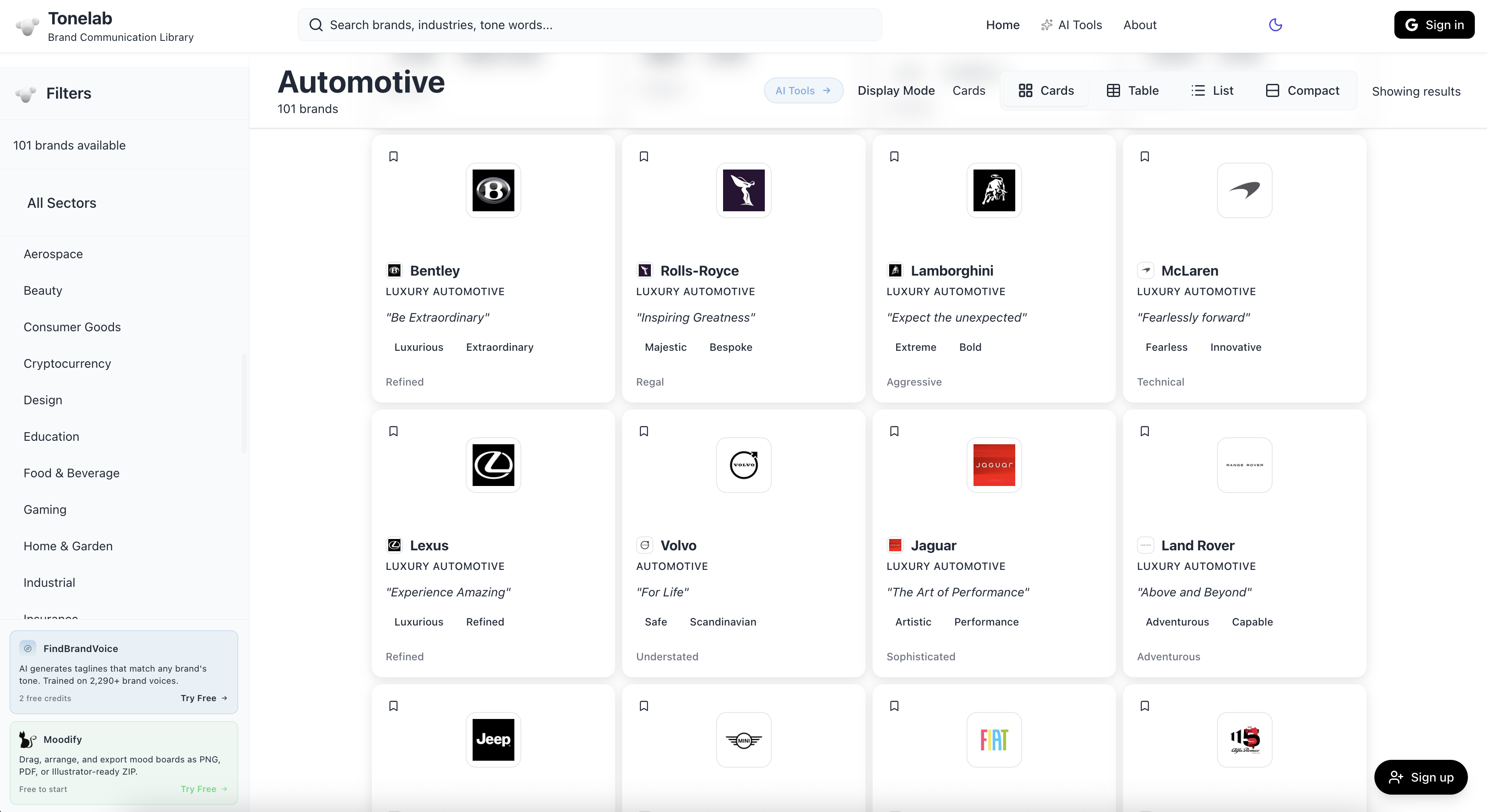Bookmark the Land Rover brand card
The width and height of the screenshot is (1487, 812).
point(1145,431)
